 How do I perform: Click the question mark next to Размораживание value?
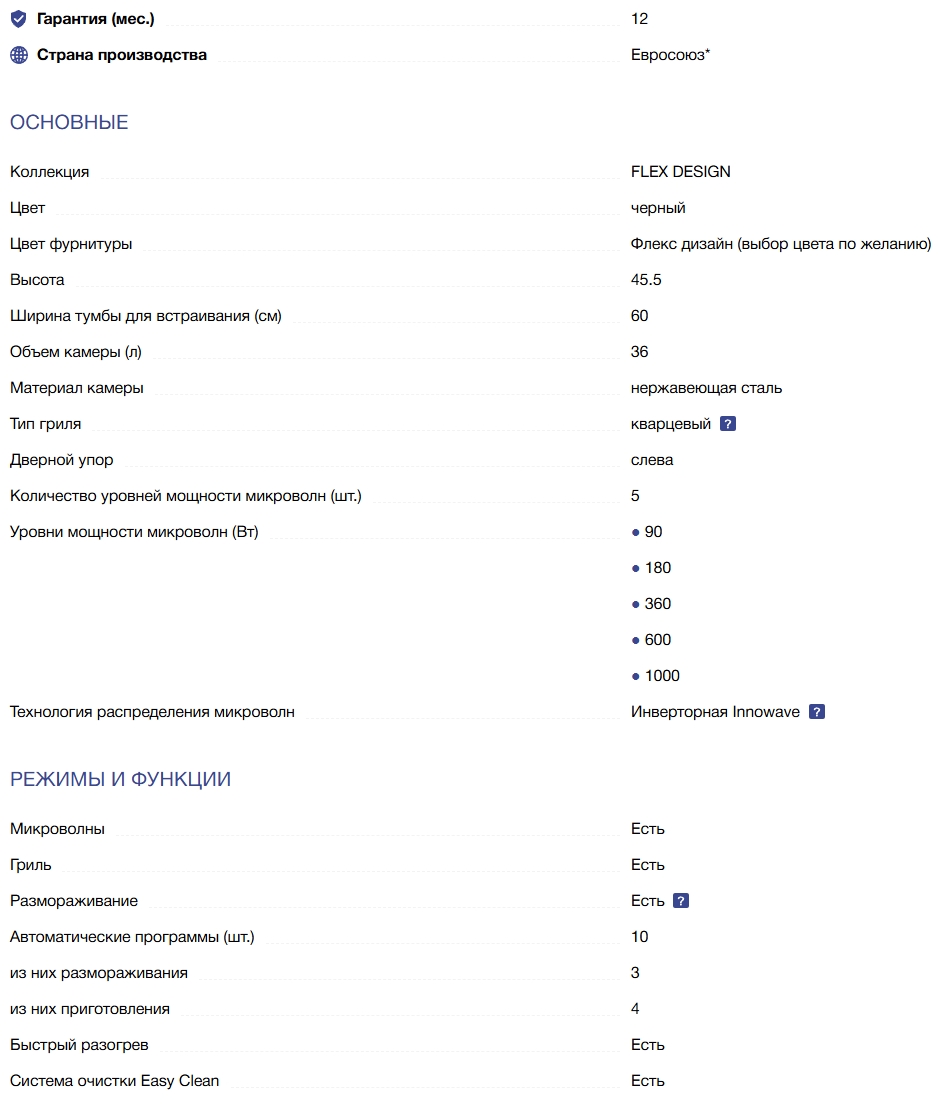pos(681,901)
